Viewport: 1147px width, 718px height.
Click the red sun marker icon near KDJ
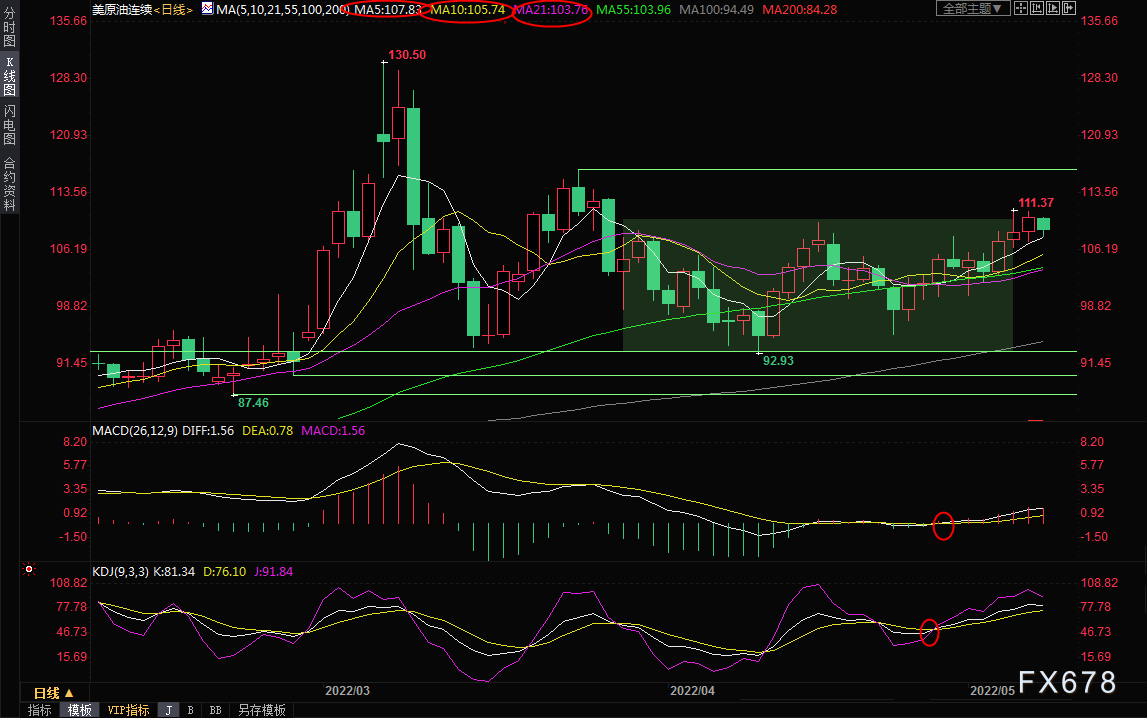tap(29, 569)
